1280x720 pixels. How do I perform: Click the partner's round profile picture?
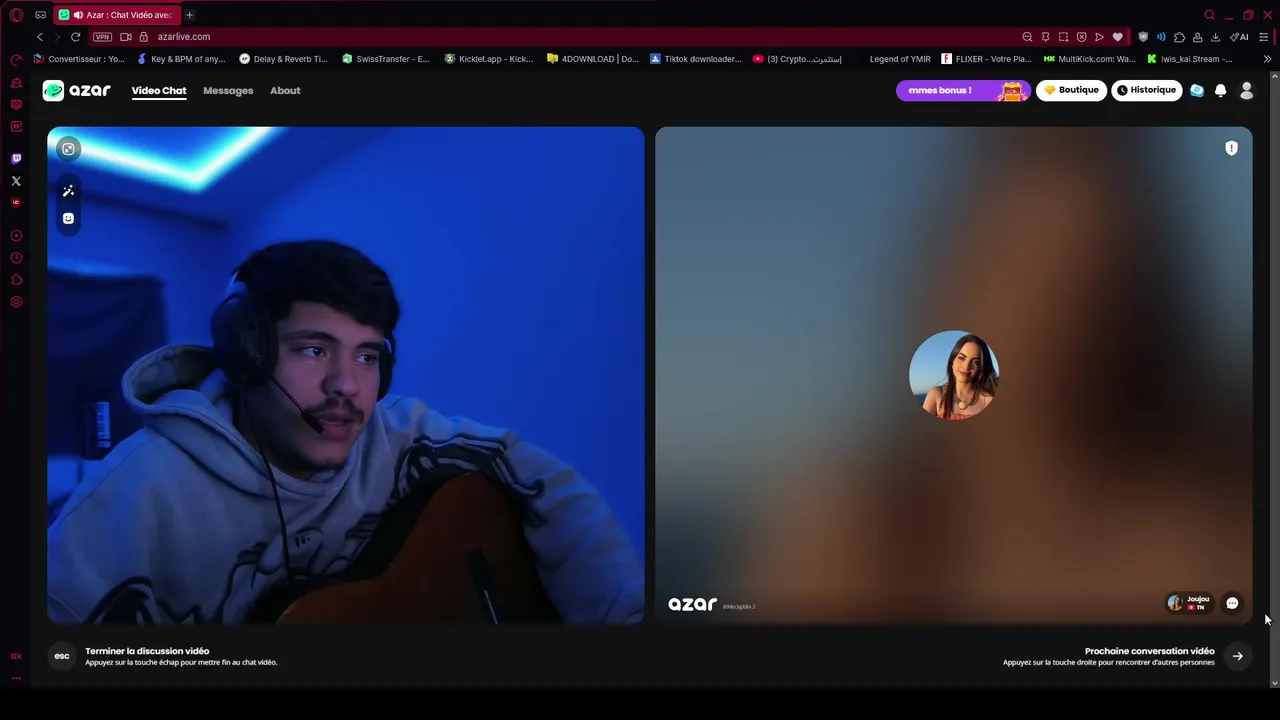[x=953, y=375]
